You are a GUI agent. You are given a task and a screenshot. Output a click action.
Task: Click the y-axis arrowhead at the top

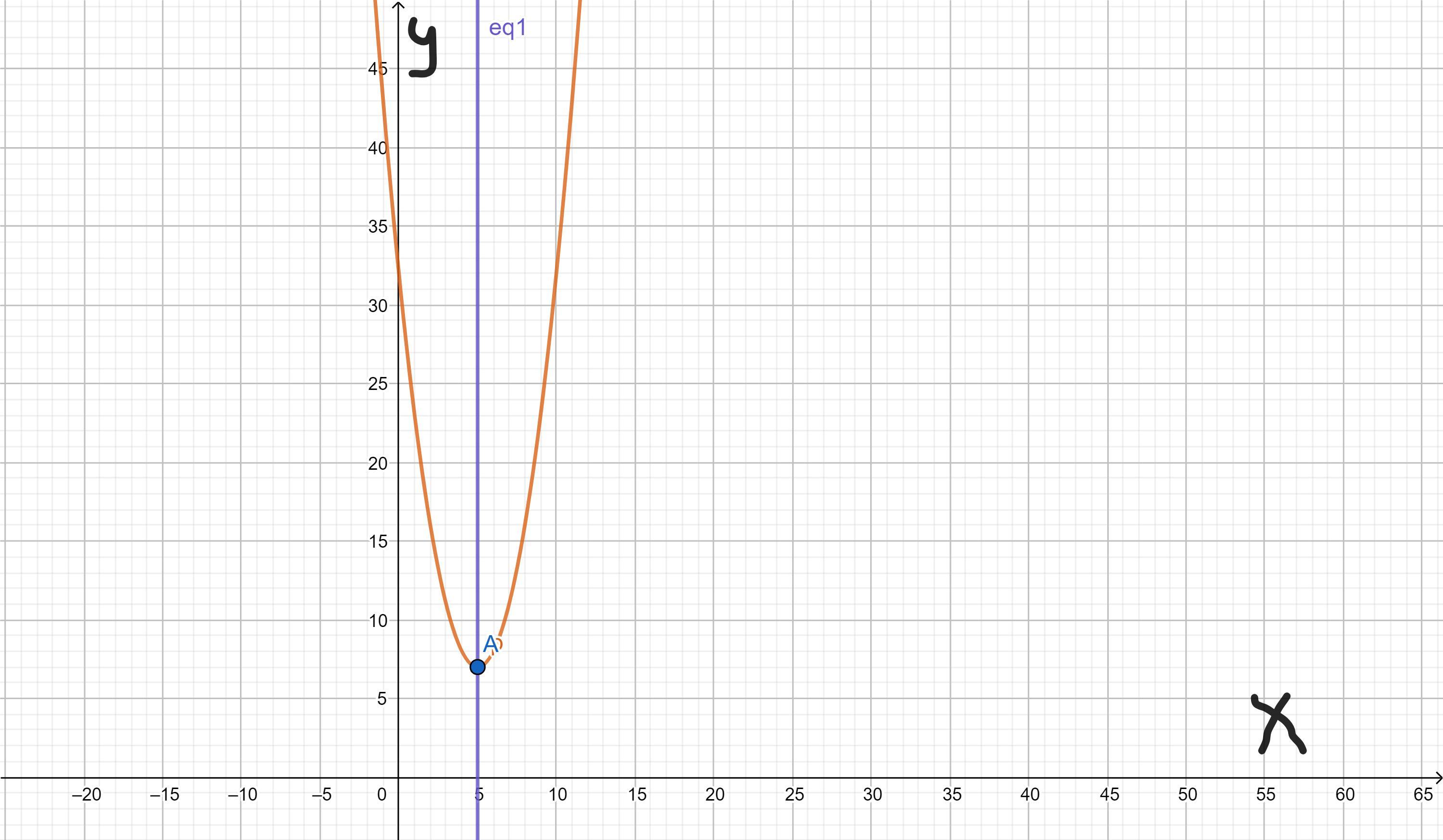point(399,5)
